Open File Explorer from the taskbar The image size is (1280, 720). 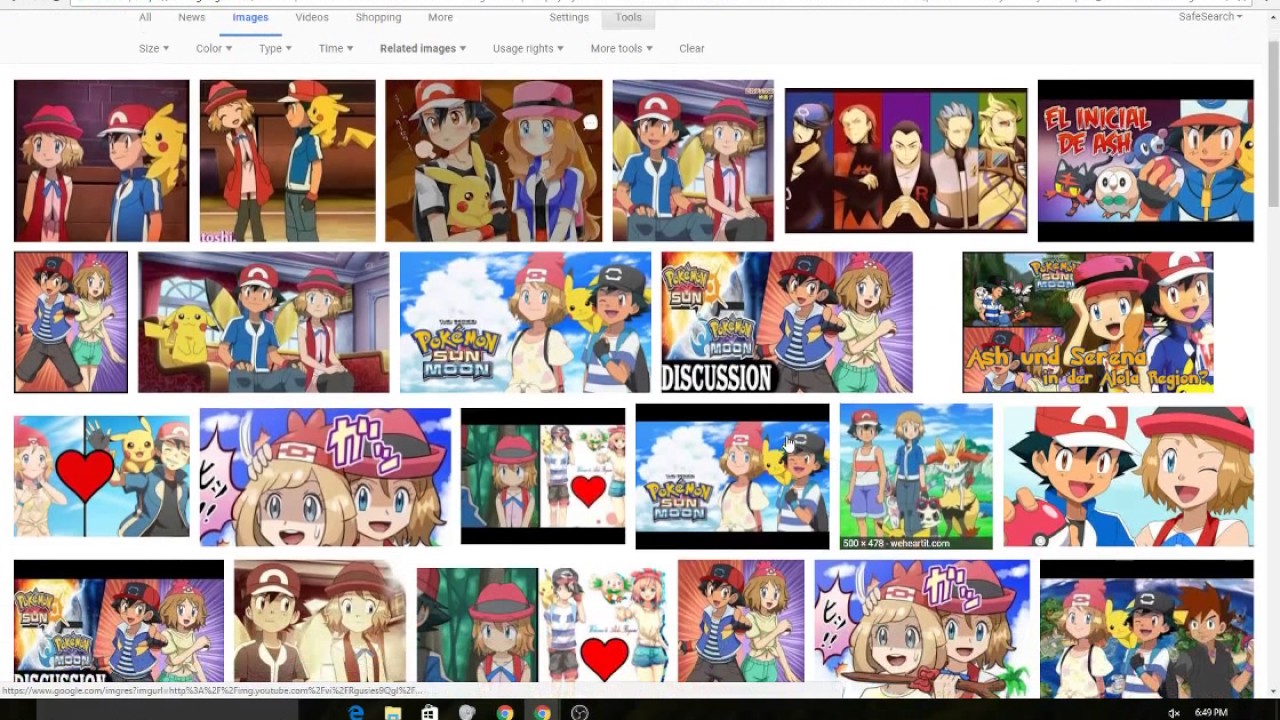pos(393,712)
